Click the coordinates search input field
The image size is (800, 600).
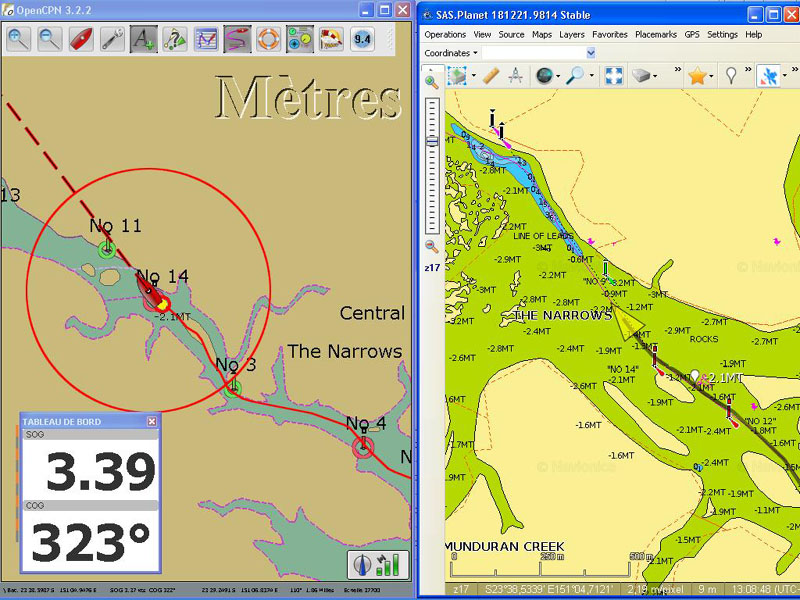tap(534, 53)
